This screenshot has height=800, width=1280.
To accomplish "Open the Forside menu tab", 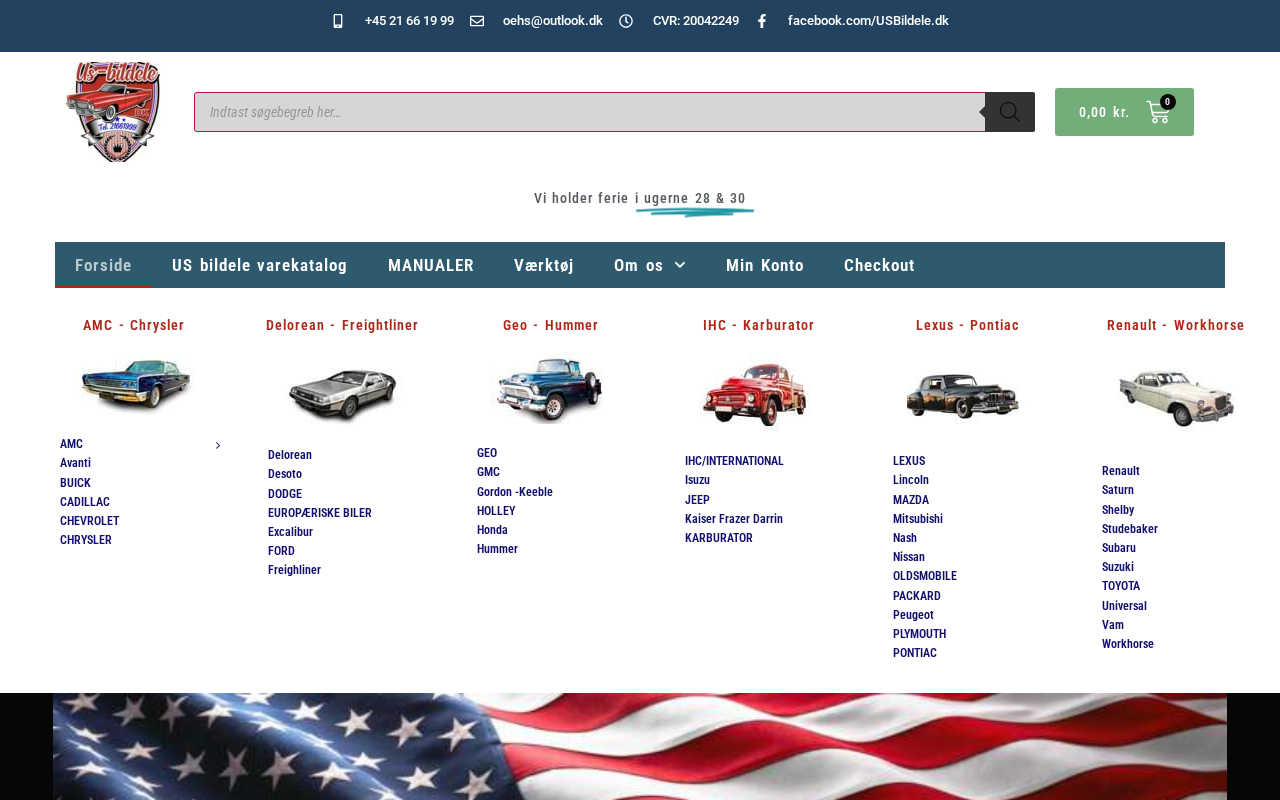I will (104, 265).
